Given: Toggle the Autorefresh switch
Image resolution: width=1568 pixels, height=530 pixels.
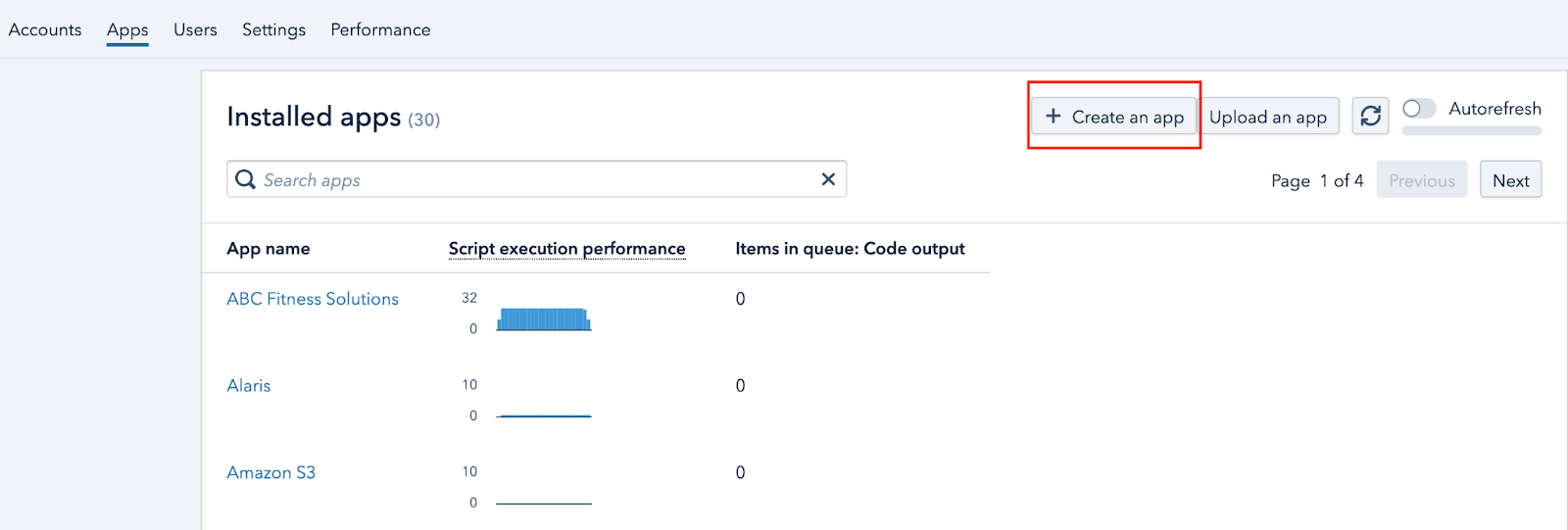Looking at the screenshot, I should pos(1418,109).
